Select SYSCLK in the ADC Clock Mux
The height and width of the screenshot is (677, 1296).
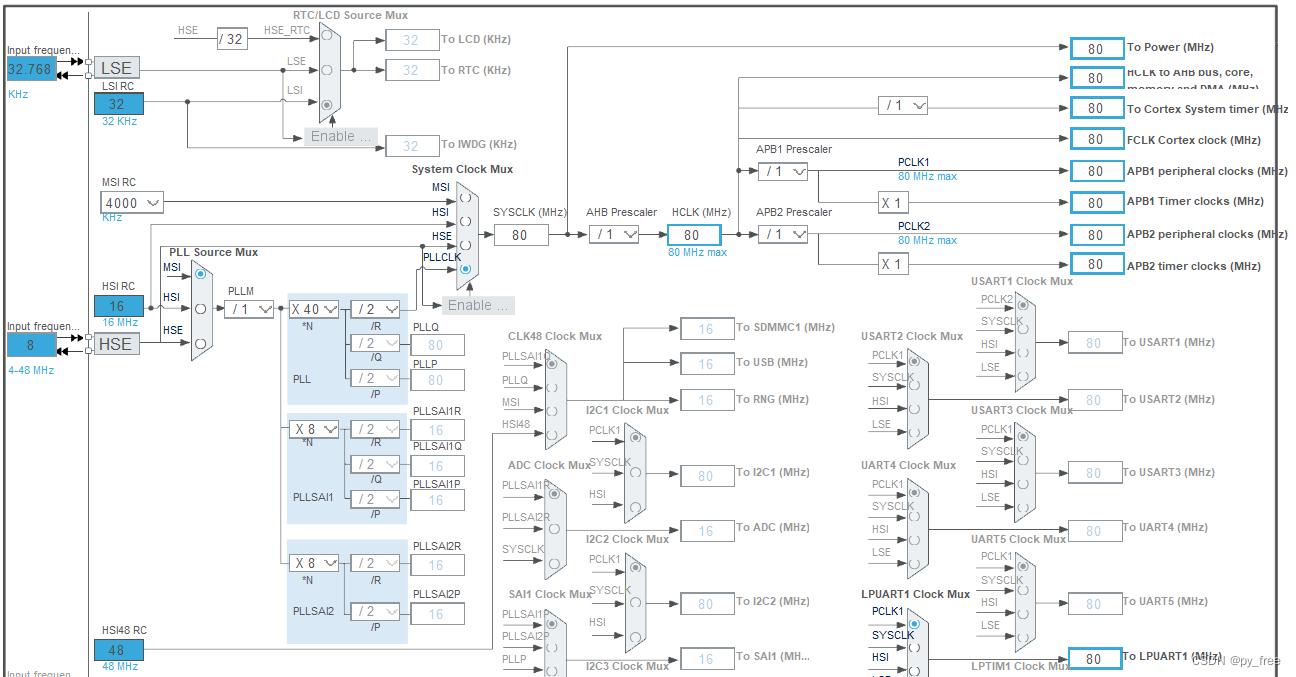[554, 562]
